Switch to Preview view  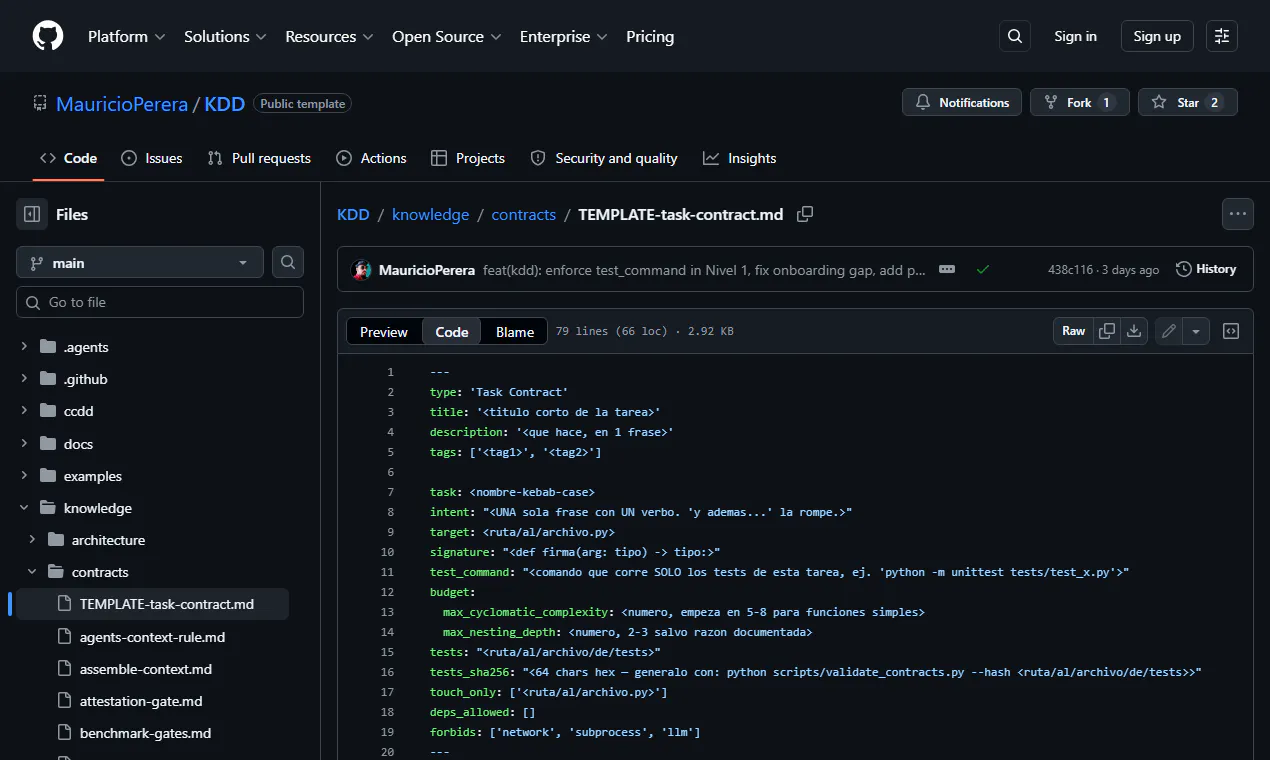(x=384, y=332)
